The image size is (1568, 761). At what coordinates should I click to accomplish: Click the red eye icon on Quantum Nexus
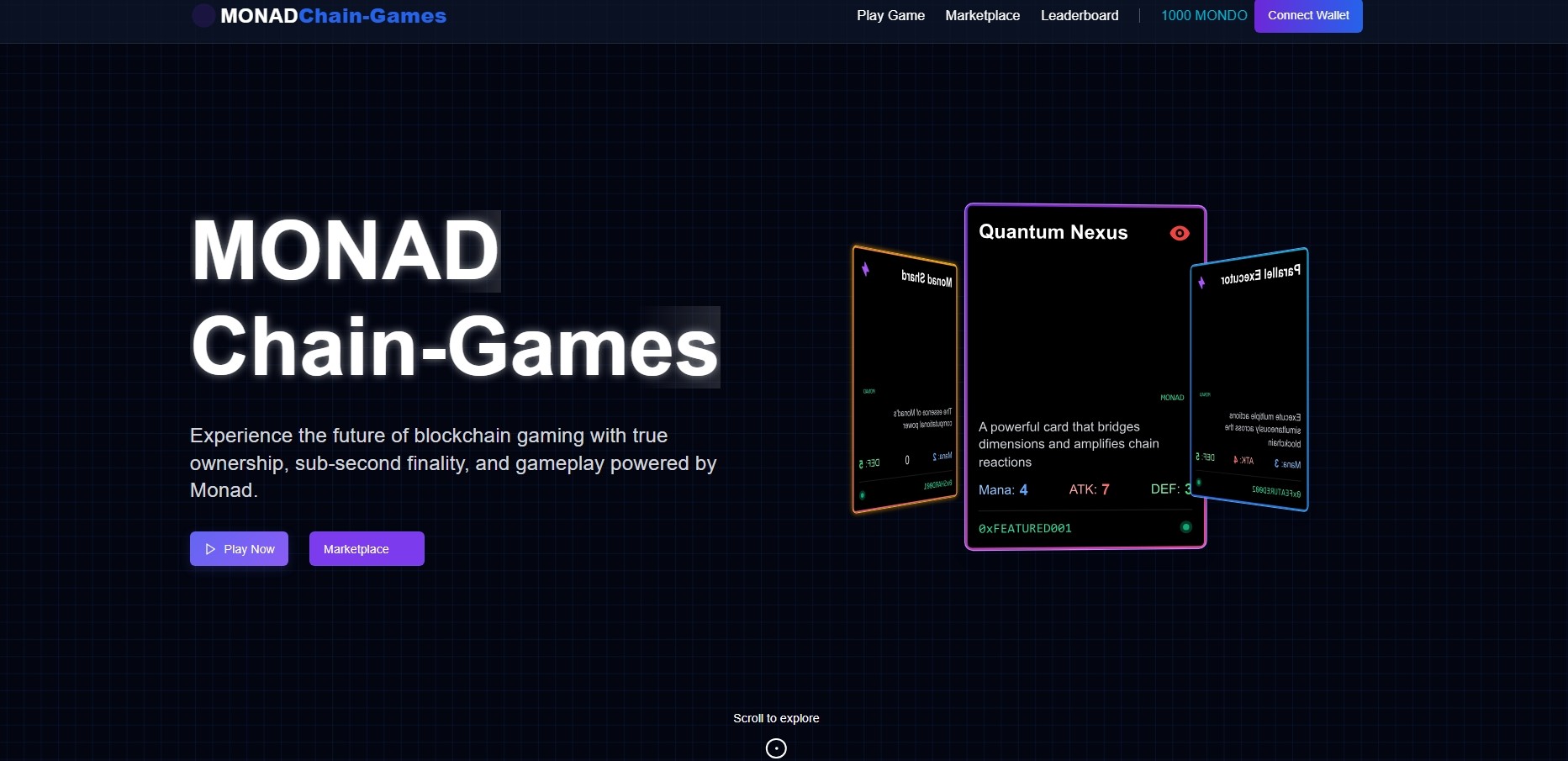[1180, 233]
